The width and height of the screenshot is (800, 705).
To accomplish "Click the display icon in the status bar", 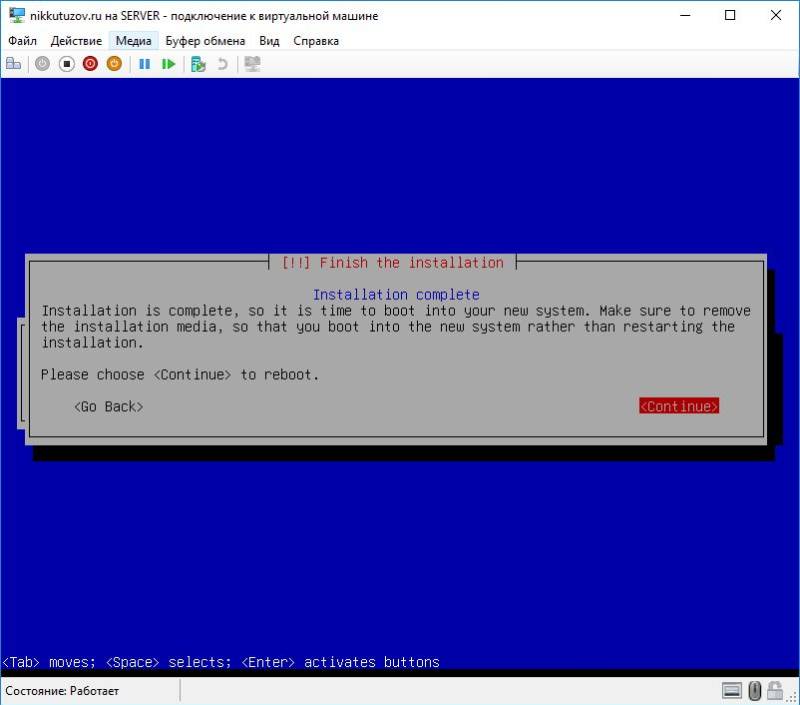I will [731, 691].
